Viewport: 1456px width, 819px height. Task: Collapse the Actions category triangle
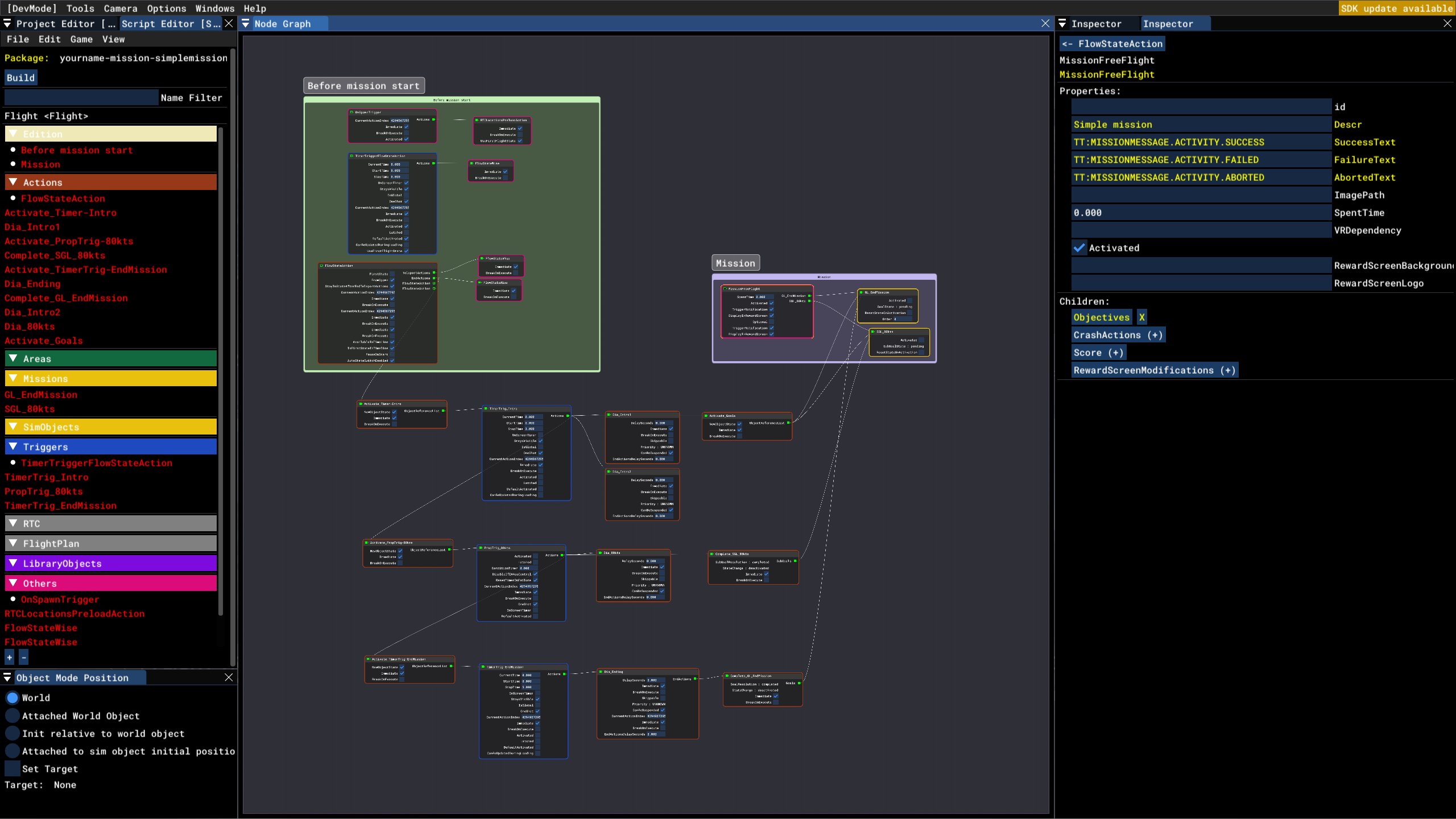pos(13,182)
